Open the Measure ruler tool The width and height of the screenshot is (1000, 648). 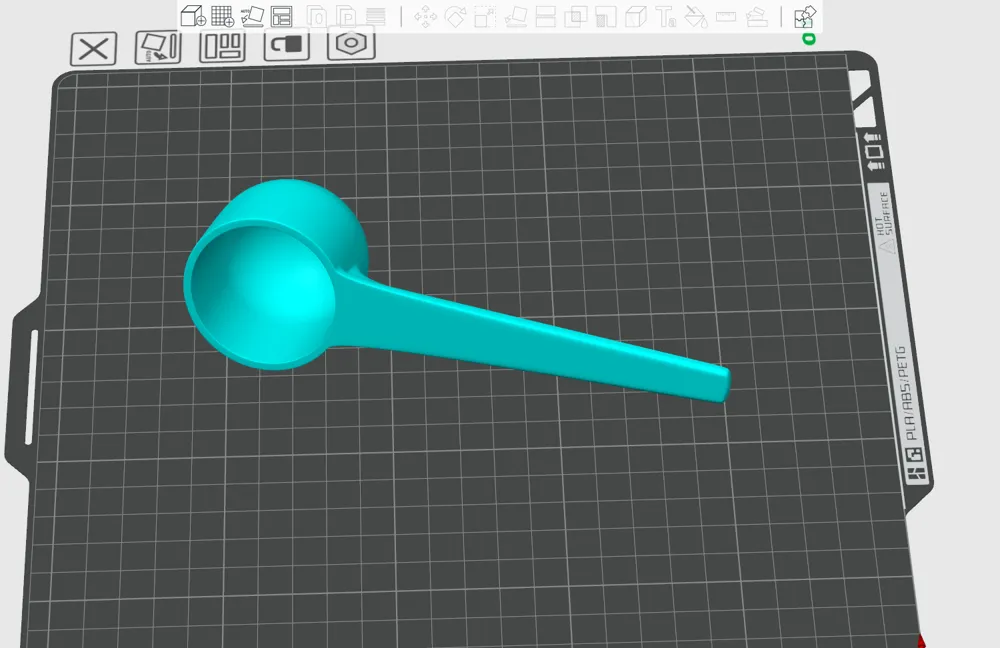tap(726, 17)
